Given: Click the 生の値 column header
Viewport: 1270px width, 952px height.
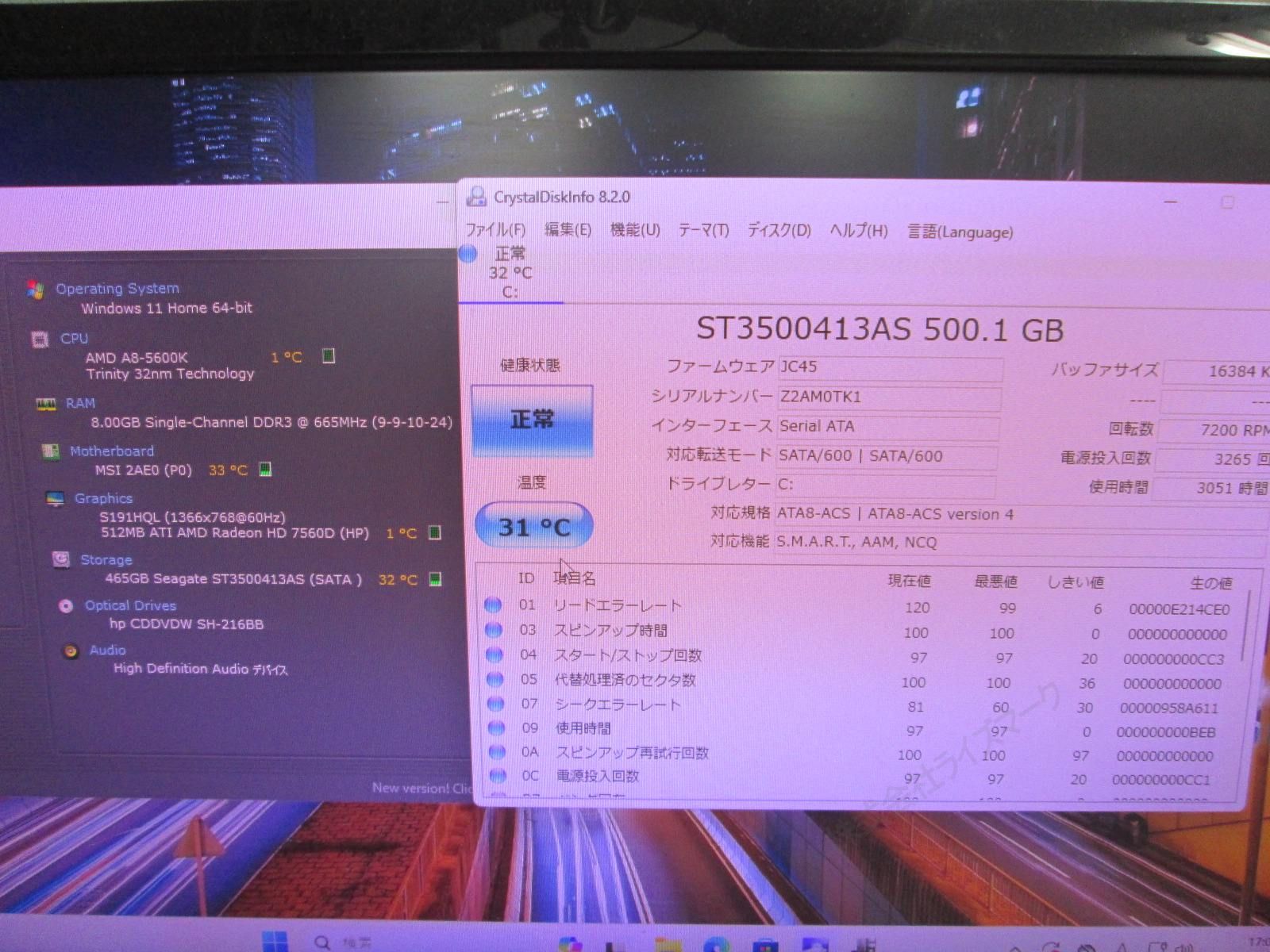Looking at the screenshot, I should click(1210, 583).
